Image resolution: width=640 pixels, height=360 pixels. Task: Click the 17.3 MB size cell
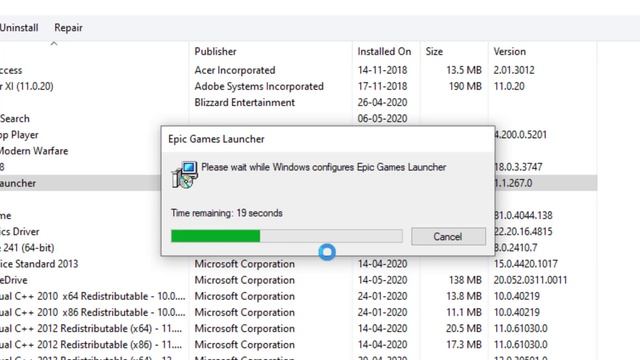(464, 344)
